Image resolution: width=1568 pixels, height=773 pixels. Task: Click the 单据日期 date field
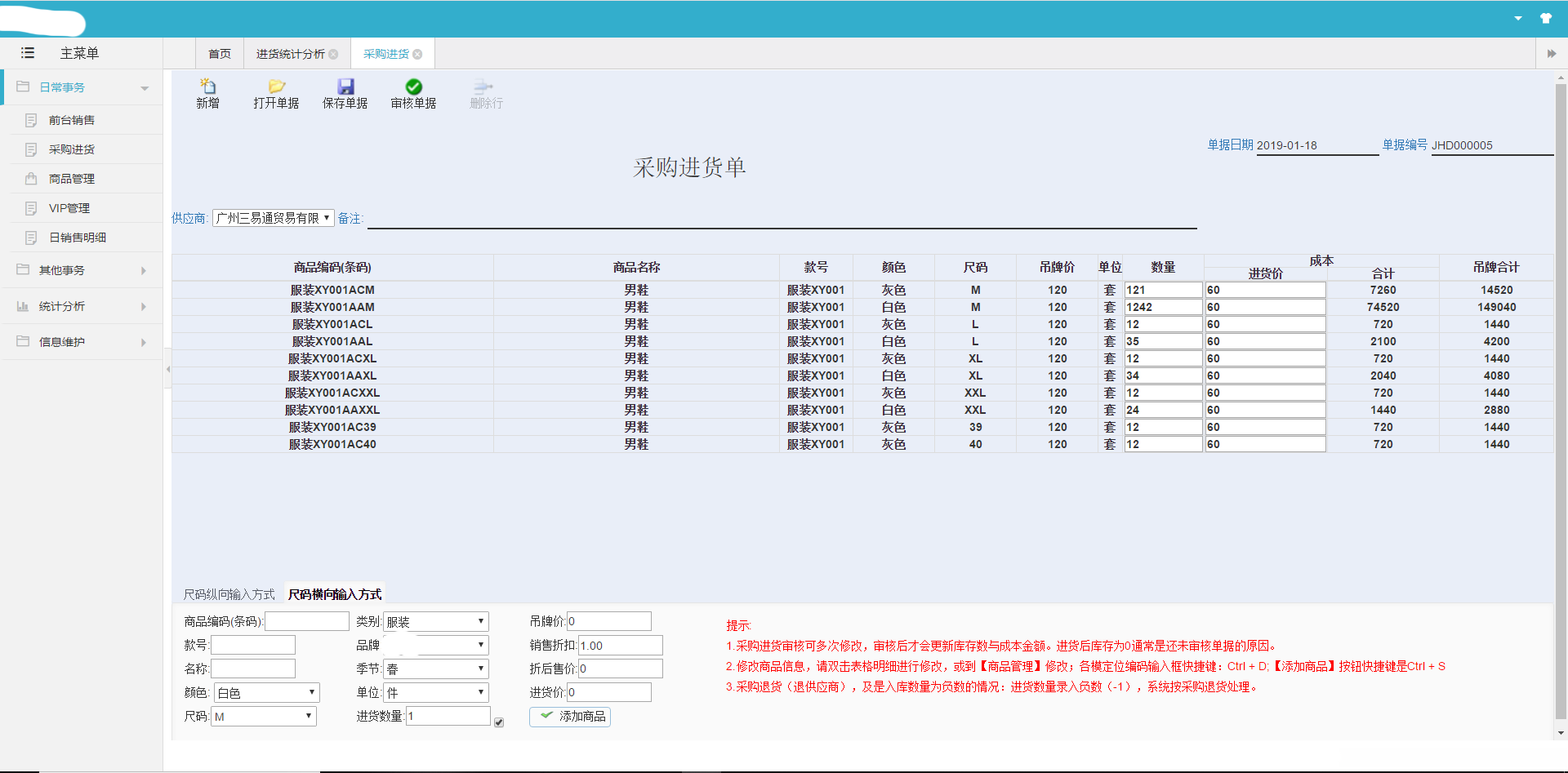[1317, 145]
